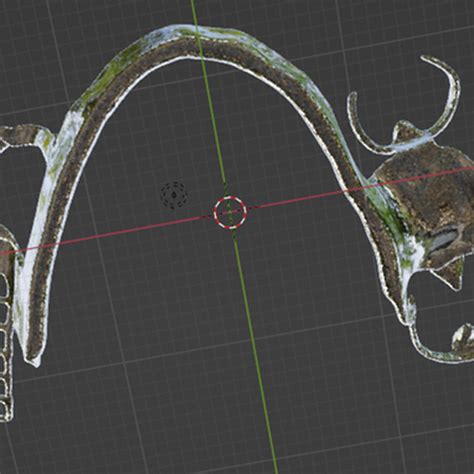This screenshot has width=474, height=474.
Task: Select the arch mesh at its apex
Action: tap(200, 42)
